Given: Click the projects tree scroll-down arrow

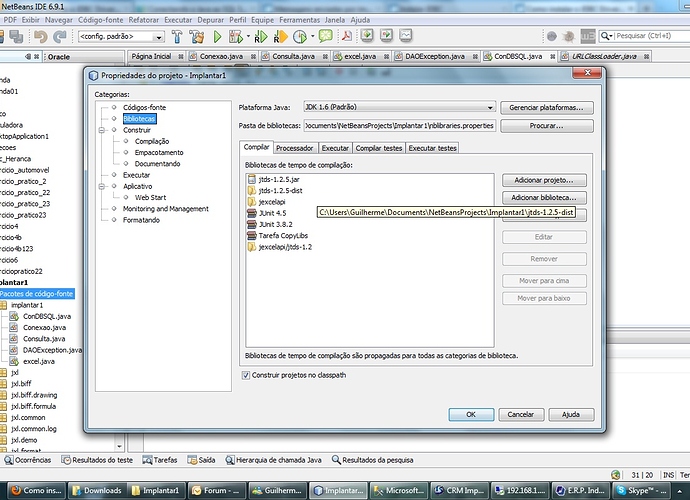Looking at the screenshot, I should coord(119,446).
